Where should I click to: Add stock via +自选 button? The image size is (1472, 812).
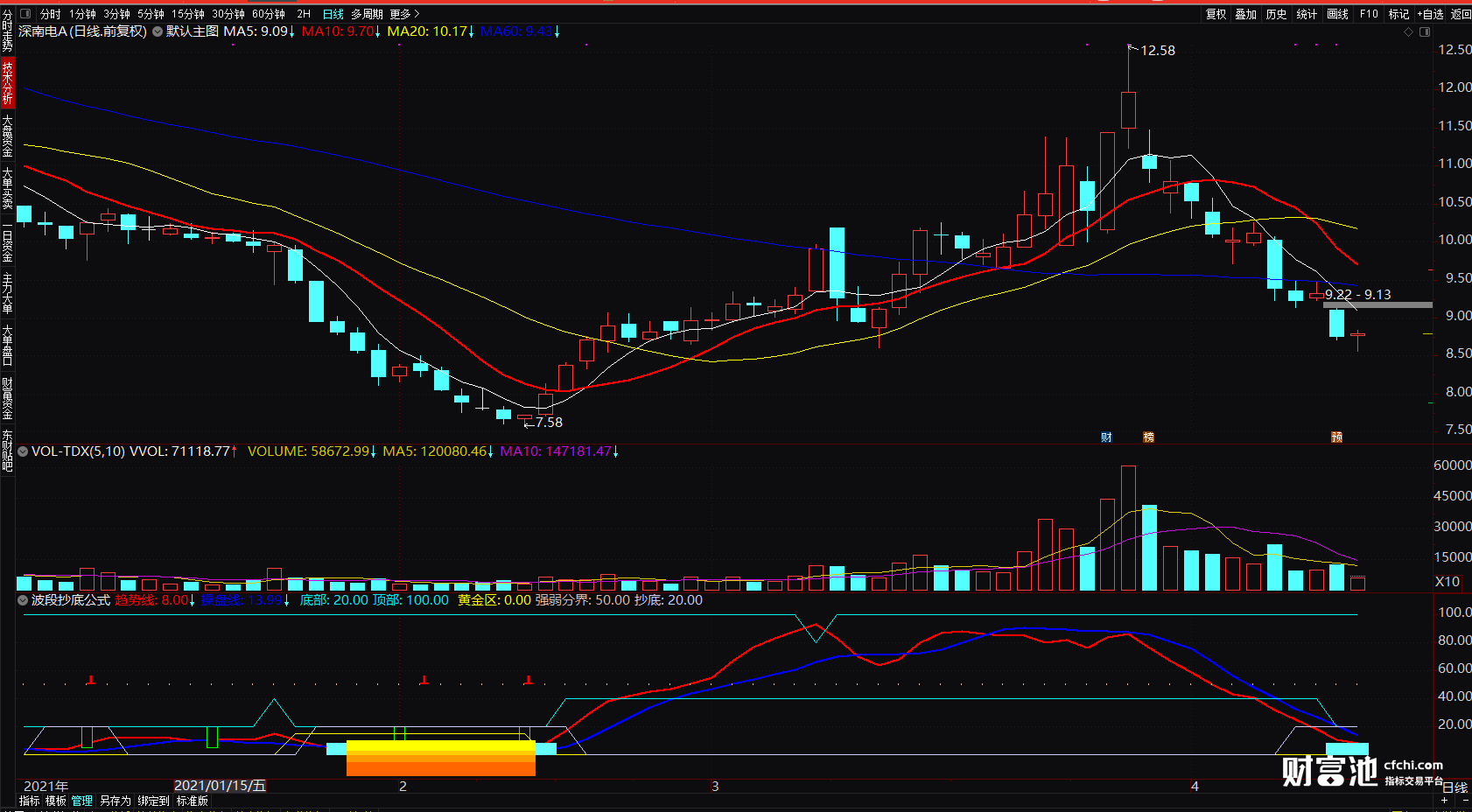[1430, 14]
